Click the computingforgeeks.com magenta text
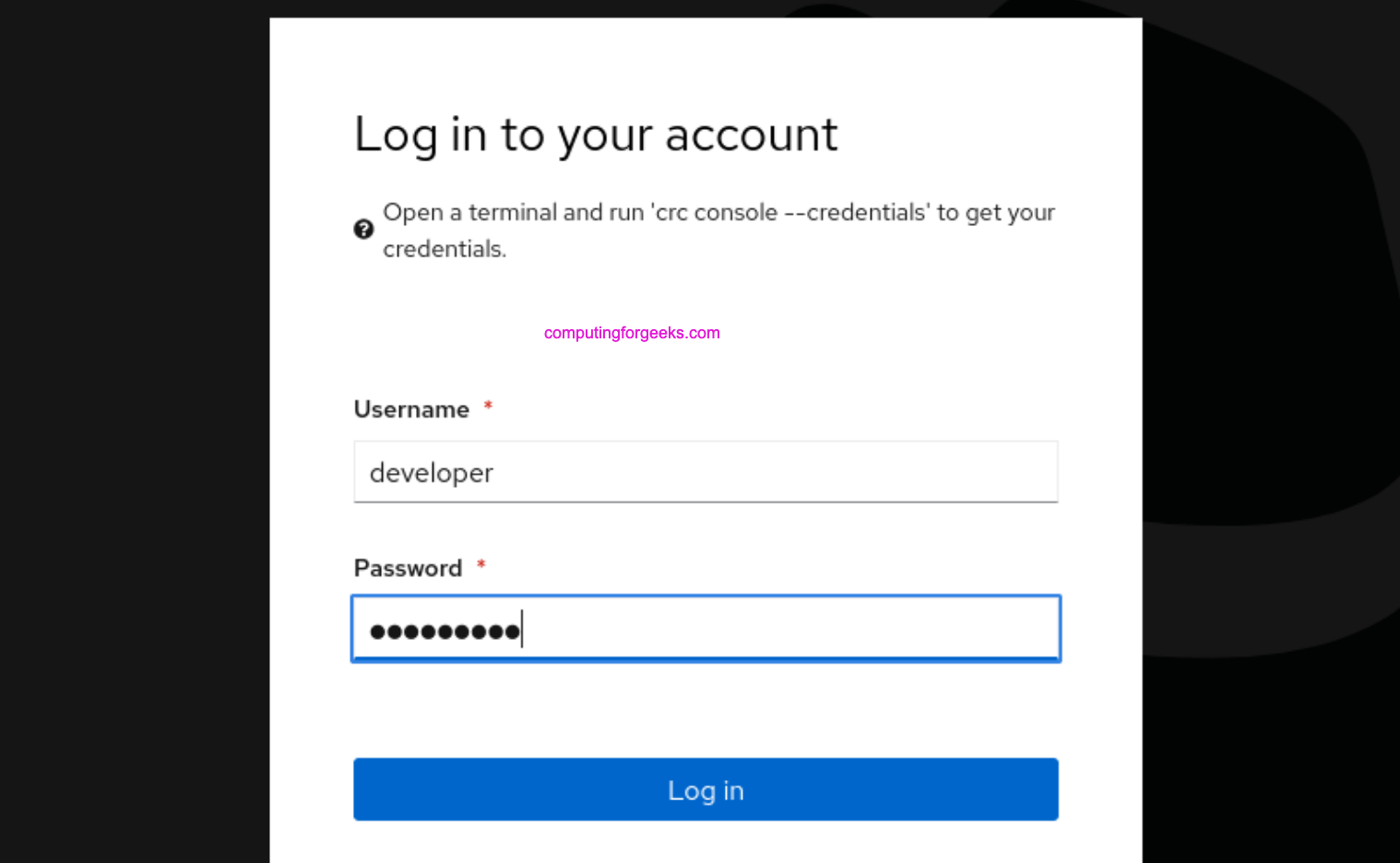1400x863 pixels. pos(632,333)
